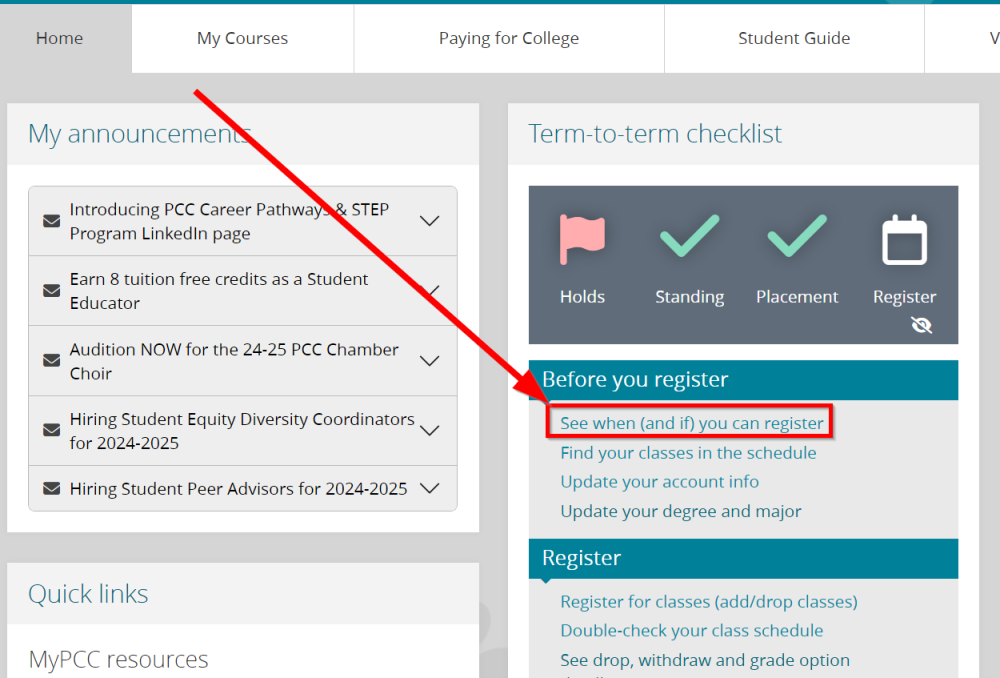Open Update your degree and major
1000x678 pixels.
click(680, 511)
